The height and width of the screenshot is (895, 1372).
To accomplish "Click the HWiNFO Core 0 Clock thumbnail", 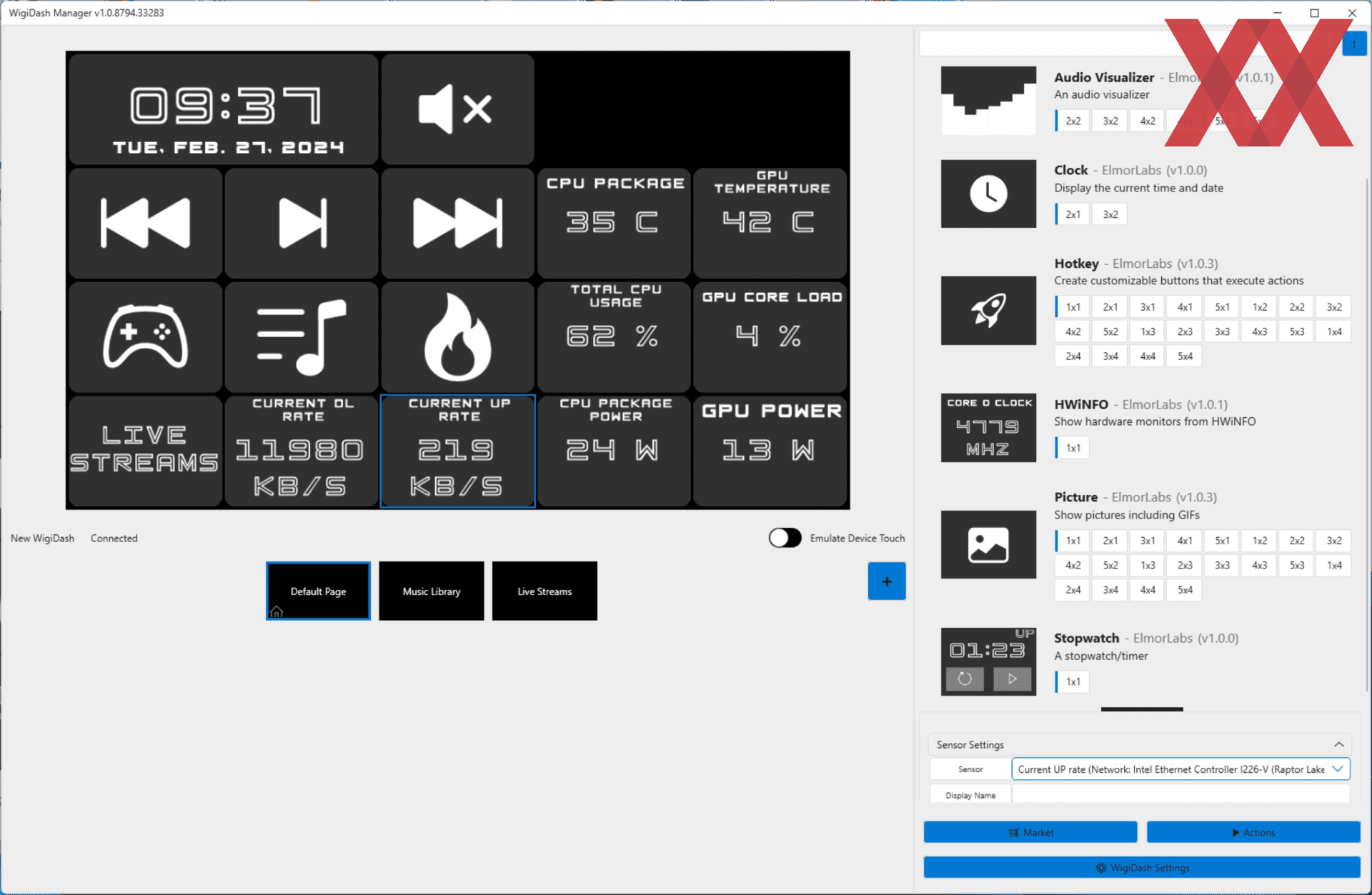I will [x=988, y=428].
